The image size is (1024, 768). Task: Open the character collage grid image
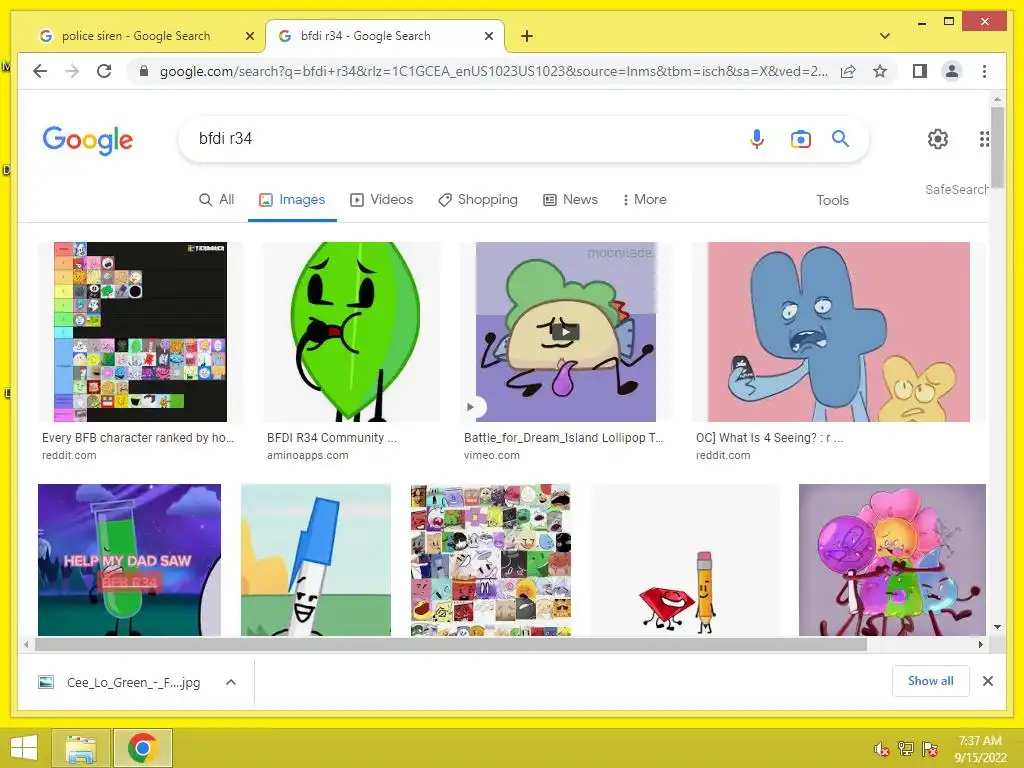click(x=491, y=560)
